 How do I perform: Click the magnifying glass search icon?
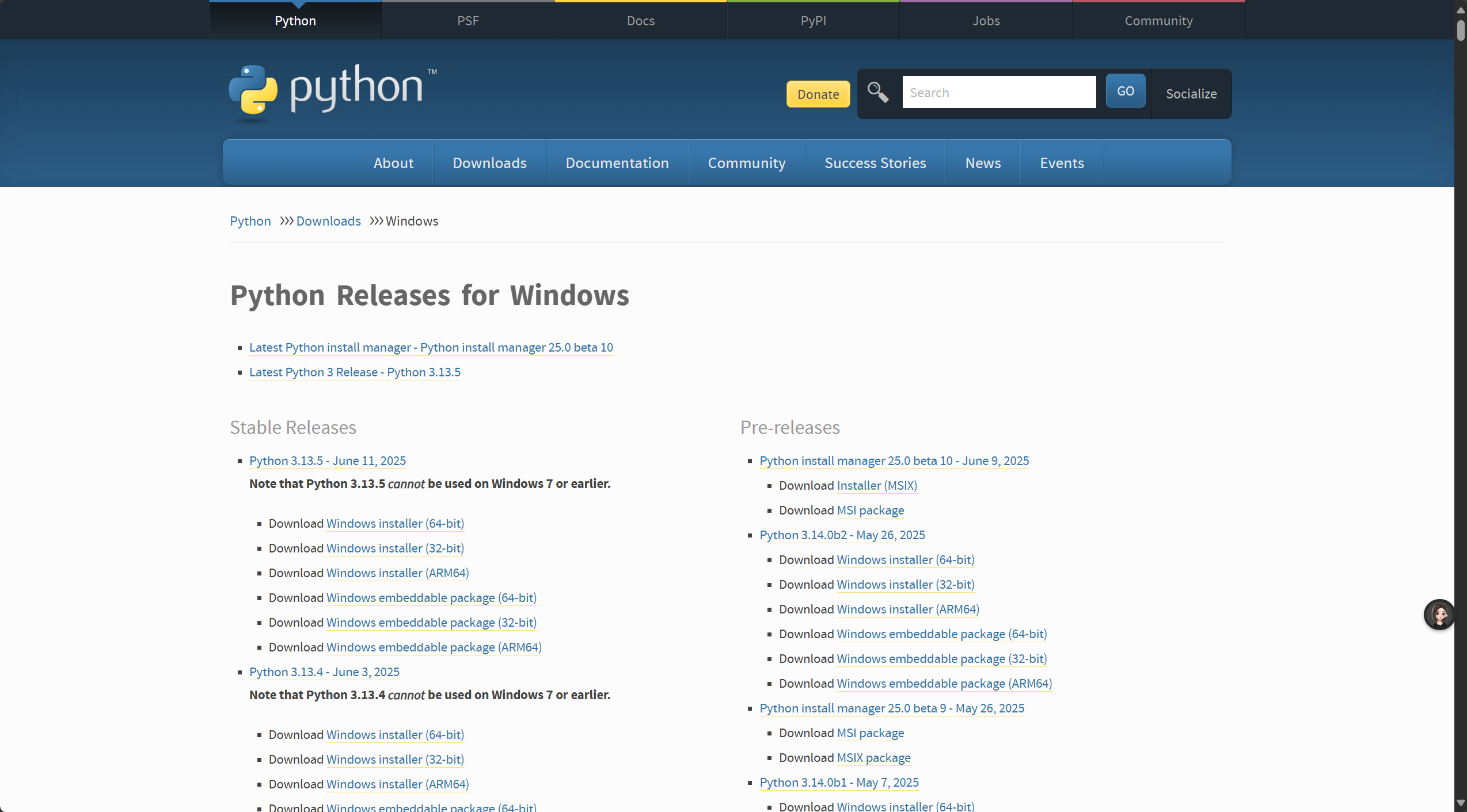877,92
